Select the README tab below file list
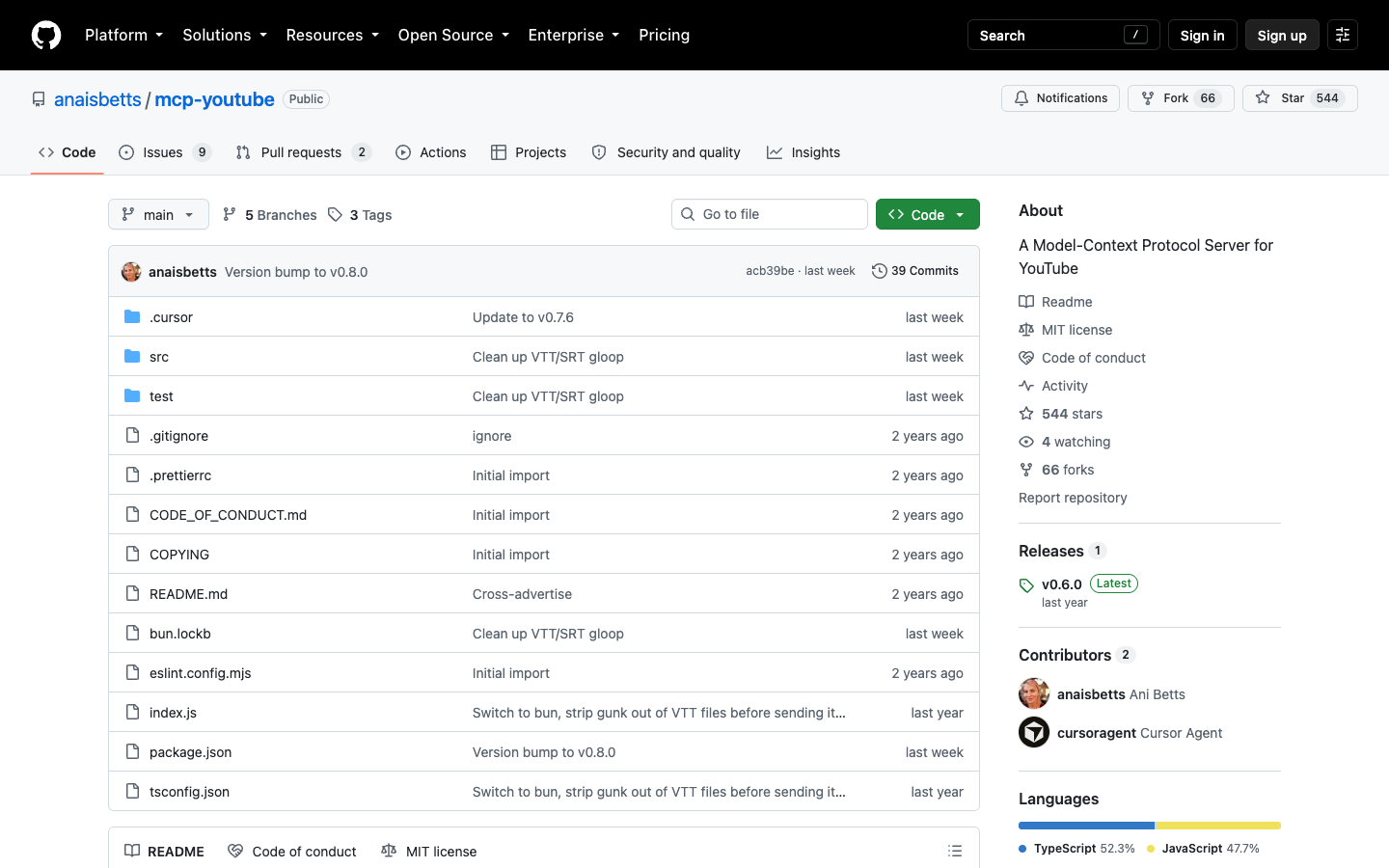 (x=164, y=851)
